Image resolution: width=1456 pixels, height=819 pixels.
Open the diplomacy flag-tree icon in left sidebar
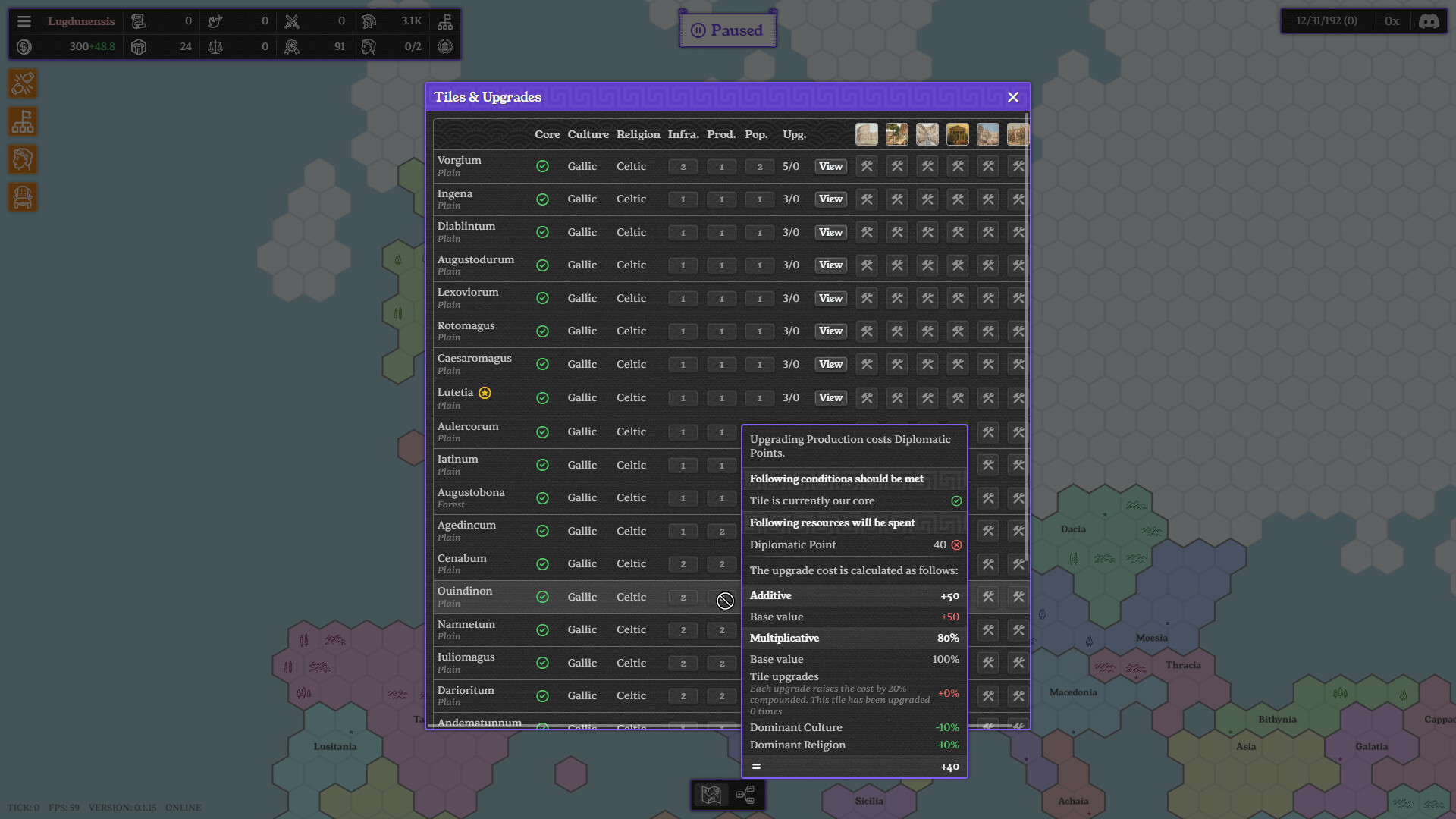pyautogui.click(x=22, y=121)
